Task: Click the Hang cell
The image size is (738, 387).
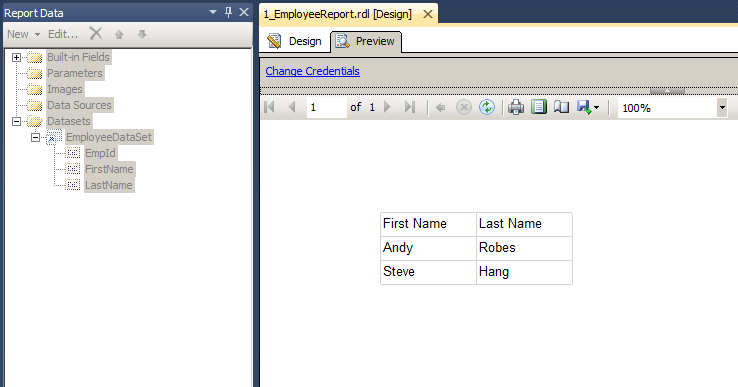Action: pyautogui.click(x=524, y=272)
